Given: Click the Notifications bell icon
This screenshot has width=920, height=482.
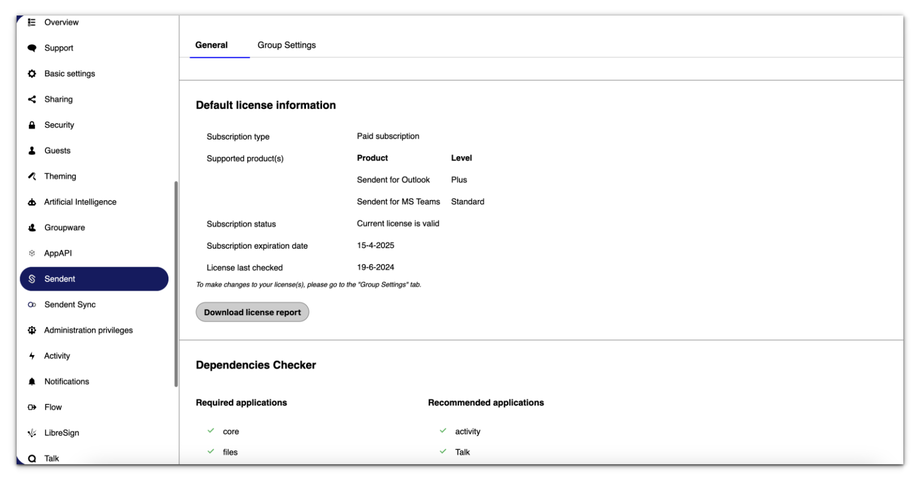Looking at the screenshot, I should (32, 382).
